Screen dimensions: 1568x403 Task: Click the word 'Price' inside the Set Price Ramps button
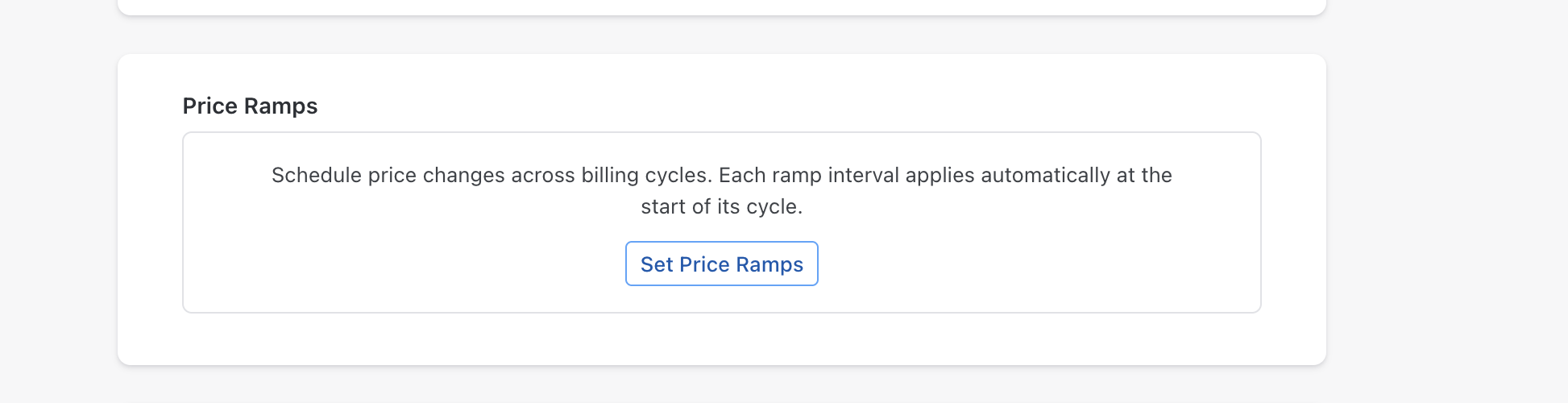[x=704, y=264]
